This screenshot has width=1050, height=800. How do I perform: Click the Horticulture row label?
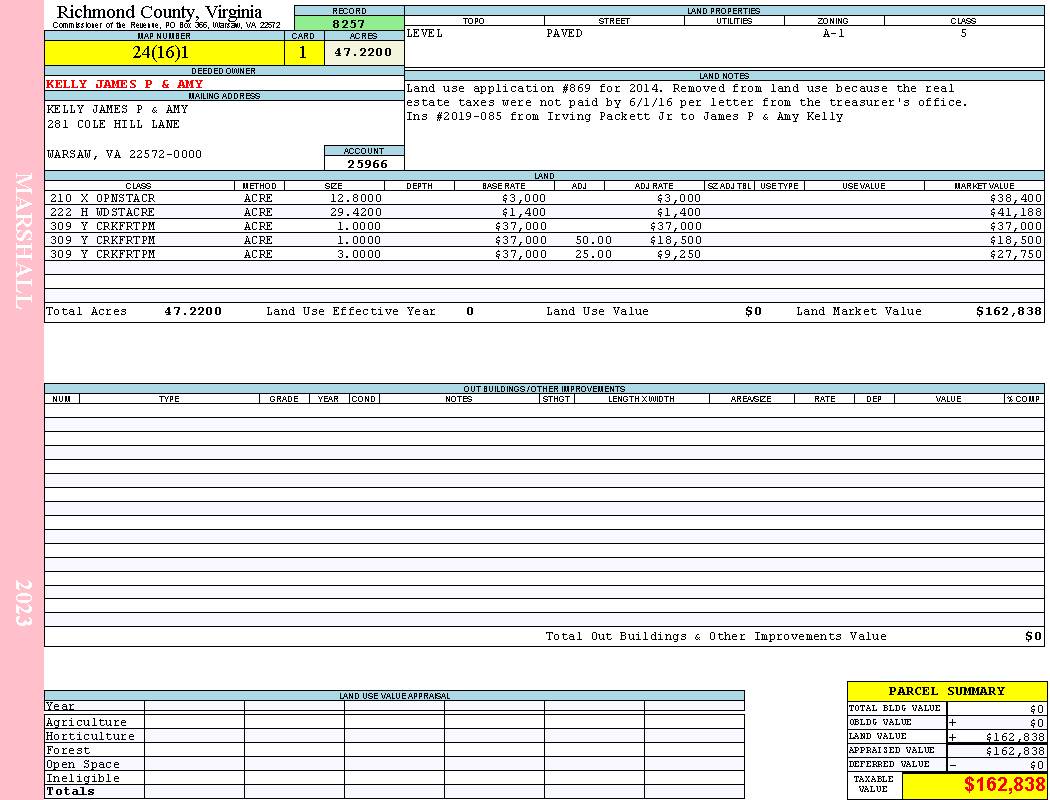pyautogui.click(x=90, y=736)
